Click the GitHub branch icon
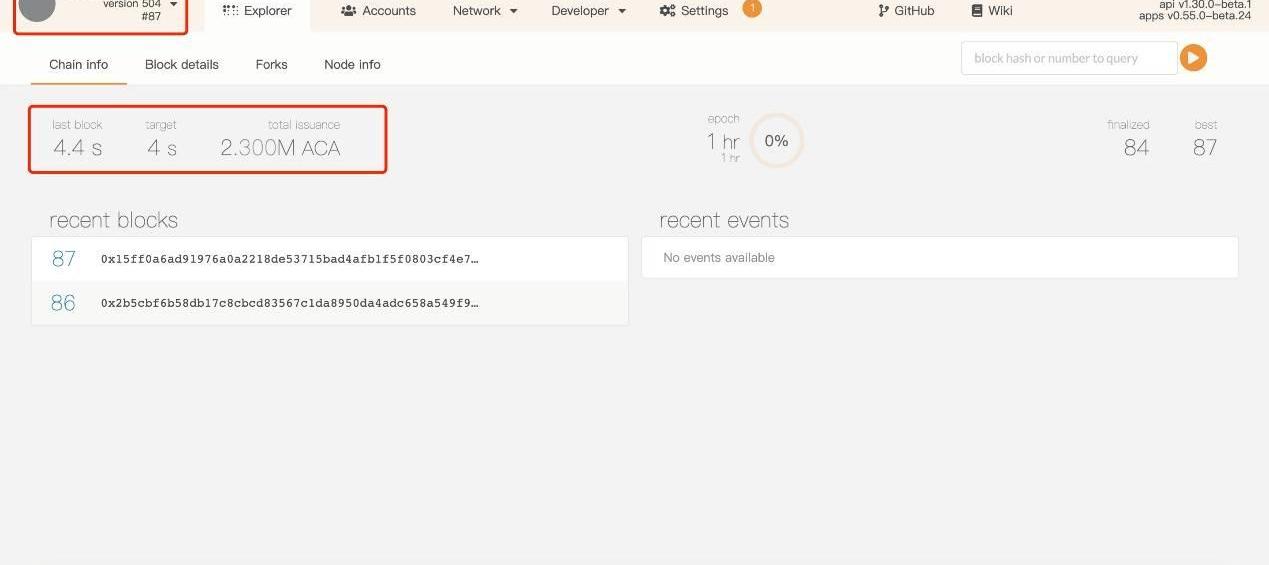 click(883, 11)
